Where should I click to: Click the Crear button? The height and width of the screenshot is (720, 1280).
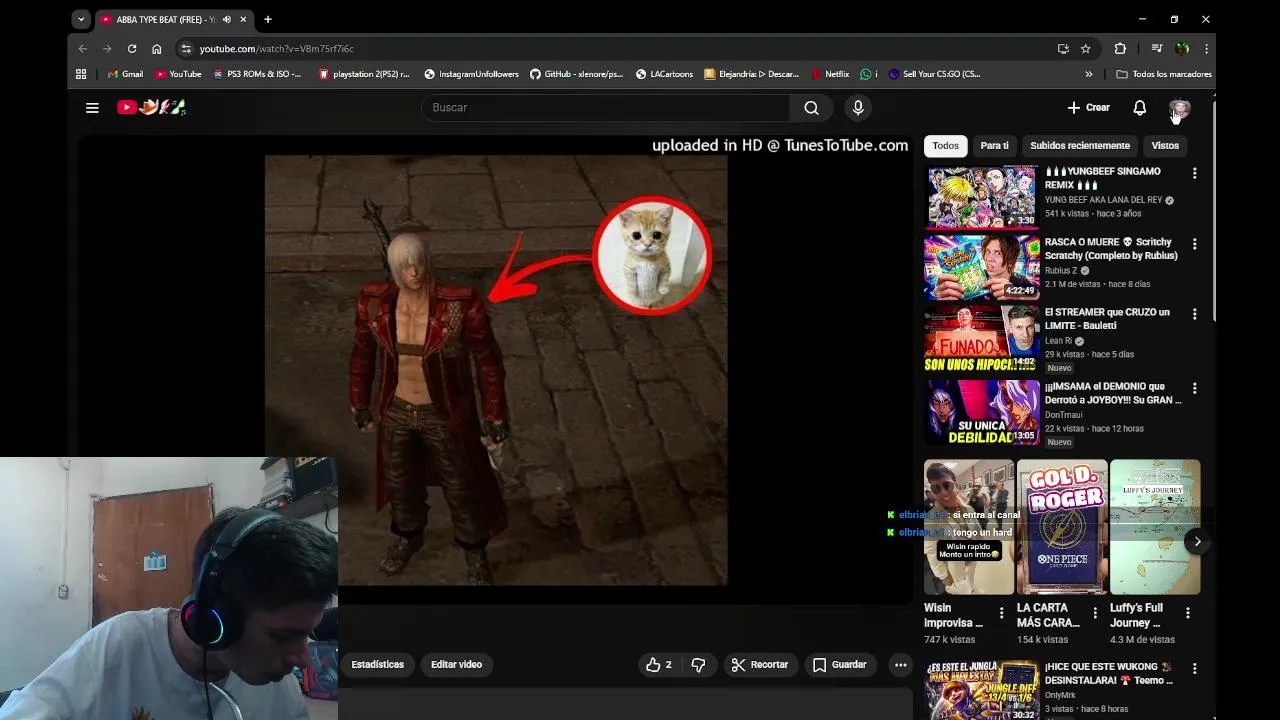tap(1088, 108)
